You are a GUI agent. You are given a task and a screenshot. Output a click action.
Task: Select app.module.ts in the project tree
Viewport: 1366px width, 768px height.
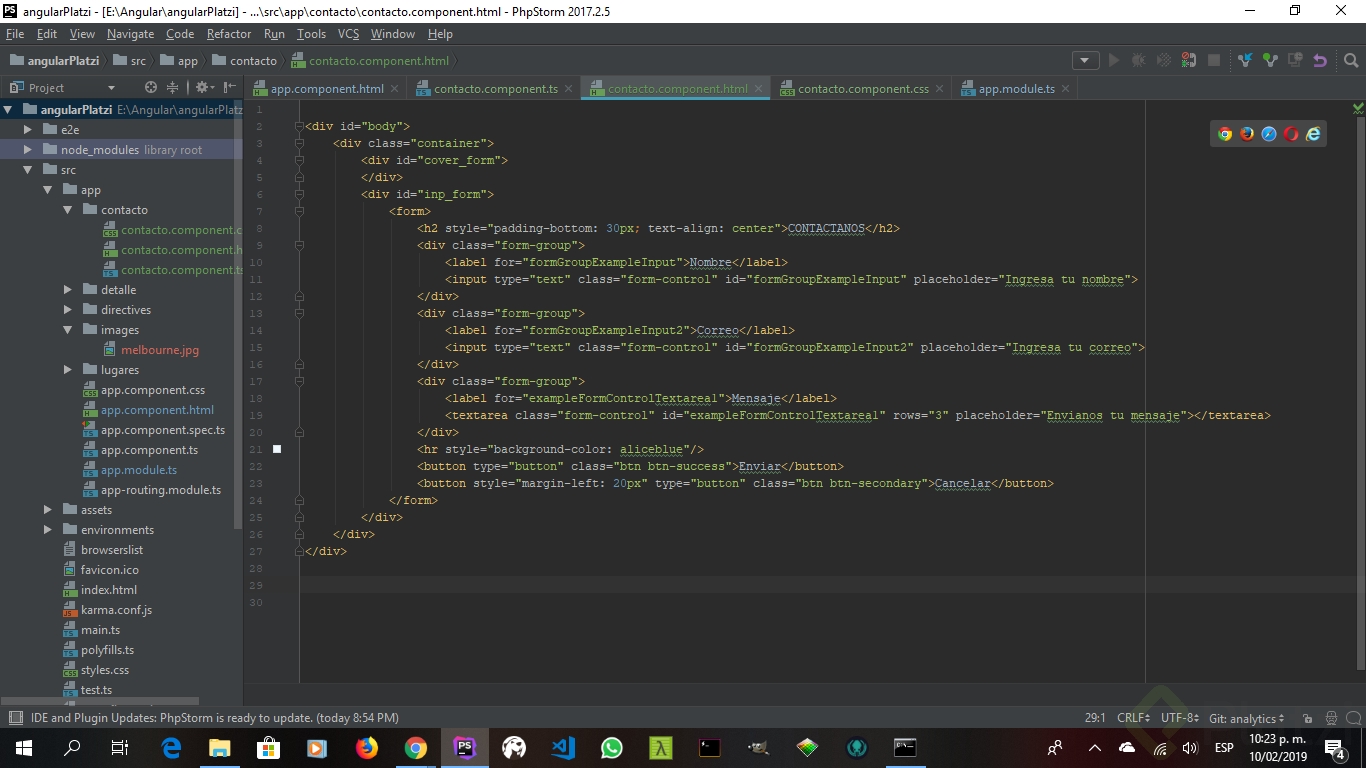(x=138, y=470)
